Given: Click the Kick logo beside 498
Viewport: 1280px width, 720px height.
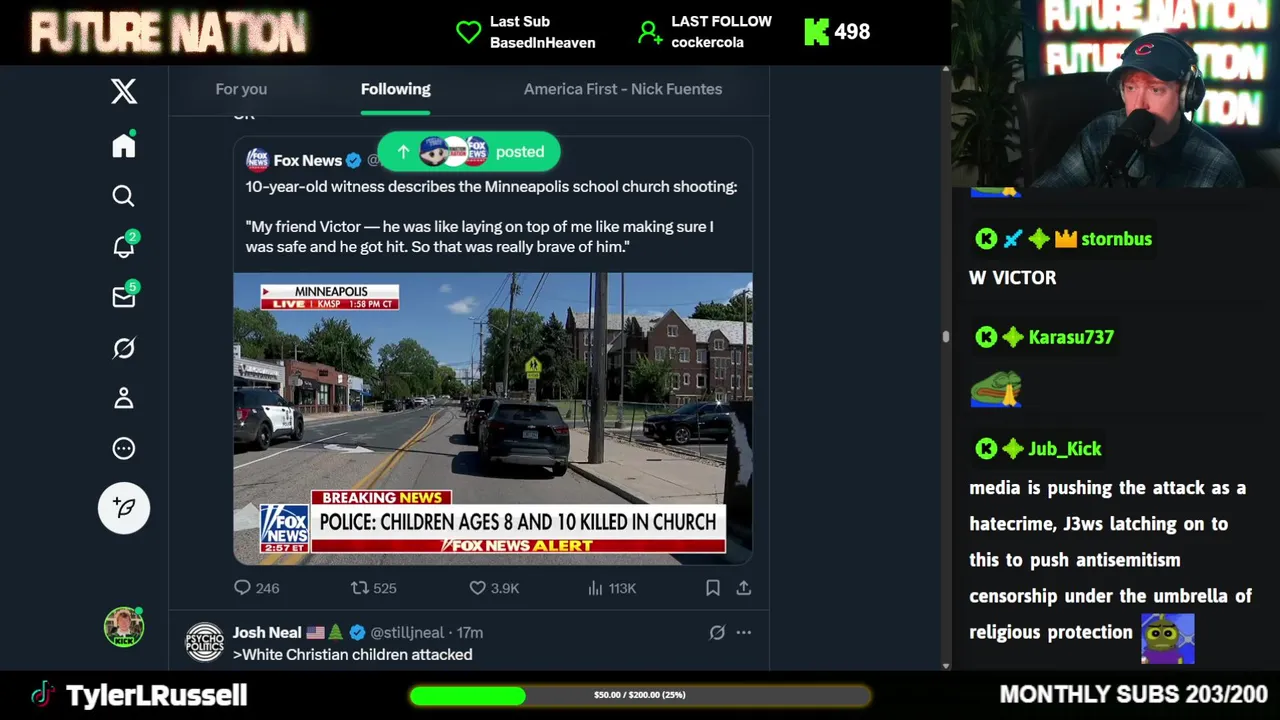Looking at the screenshot, I should 816,32.
